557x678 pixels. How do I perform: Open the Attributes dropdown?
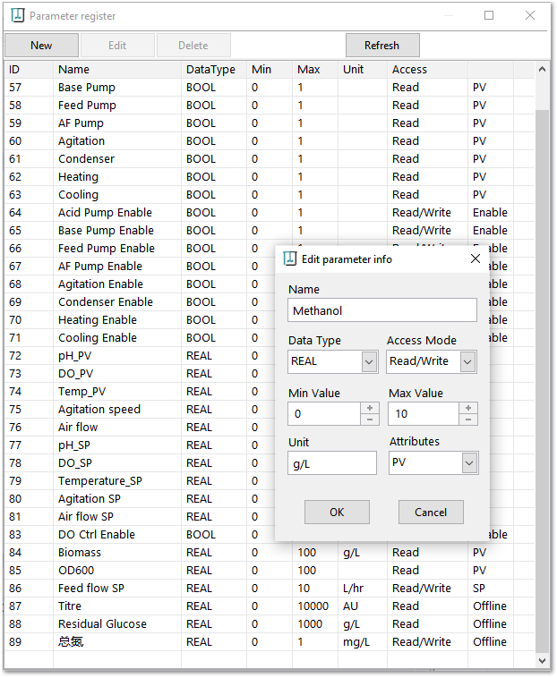pos(469,463)
